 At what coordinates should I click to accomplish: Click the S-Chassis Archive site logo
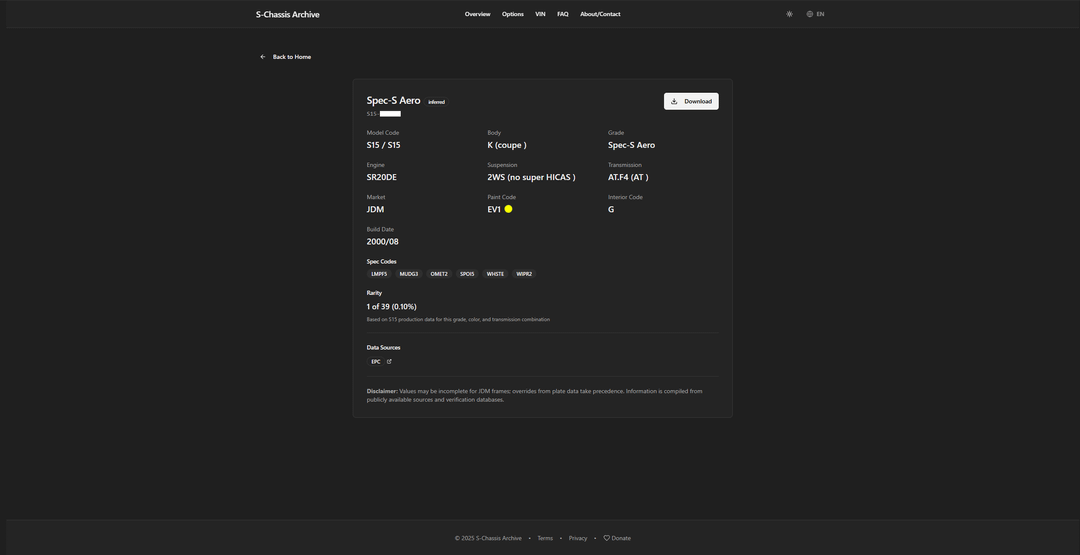click(287, 14)
